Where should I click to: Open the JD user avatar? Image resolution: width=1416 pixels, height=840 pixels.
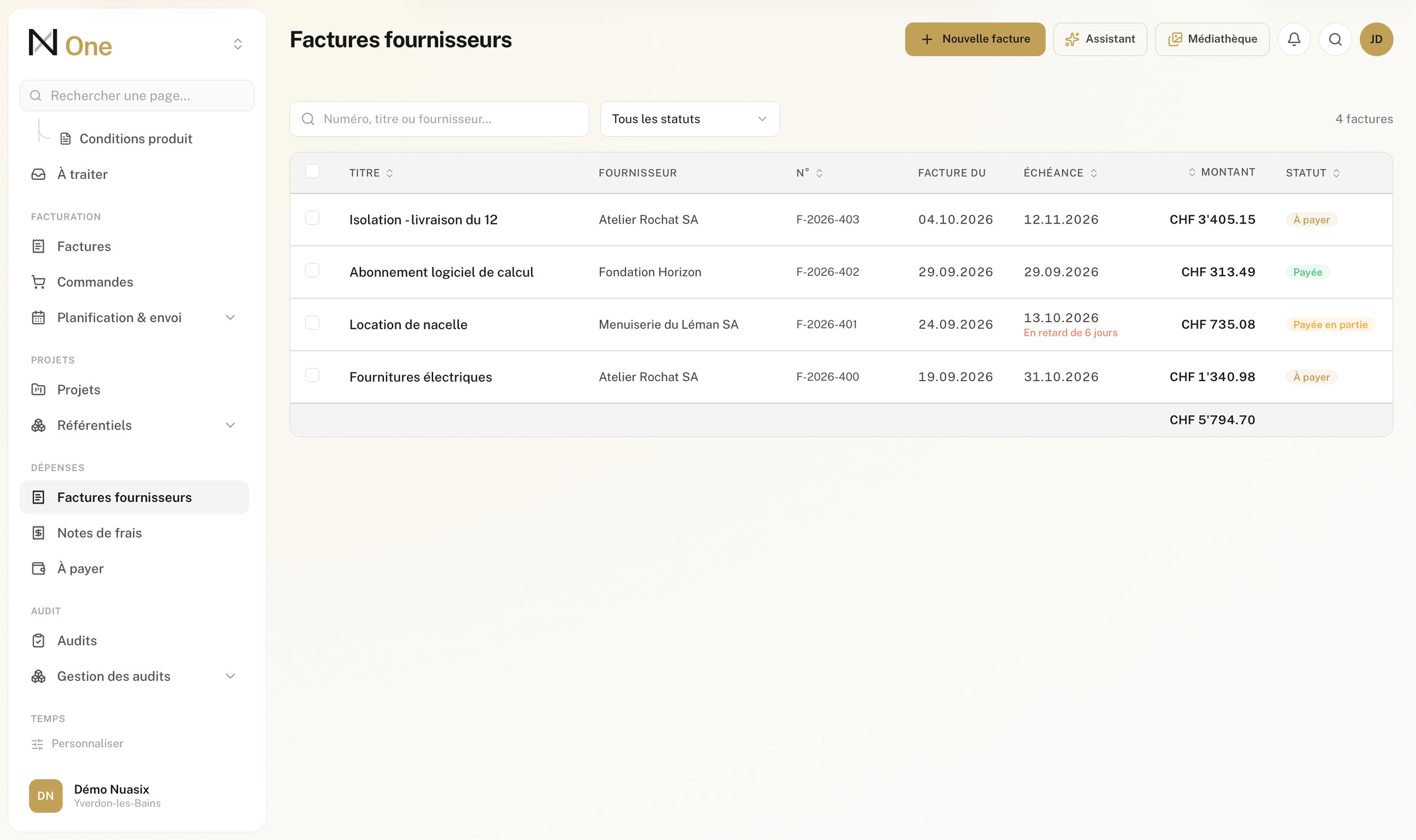tap(1376, 40)
